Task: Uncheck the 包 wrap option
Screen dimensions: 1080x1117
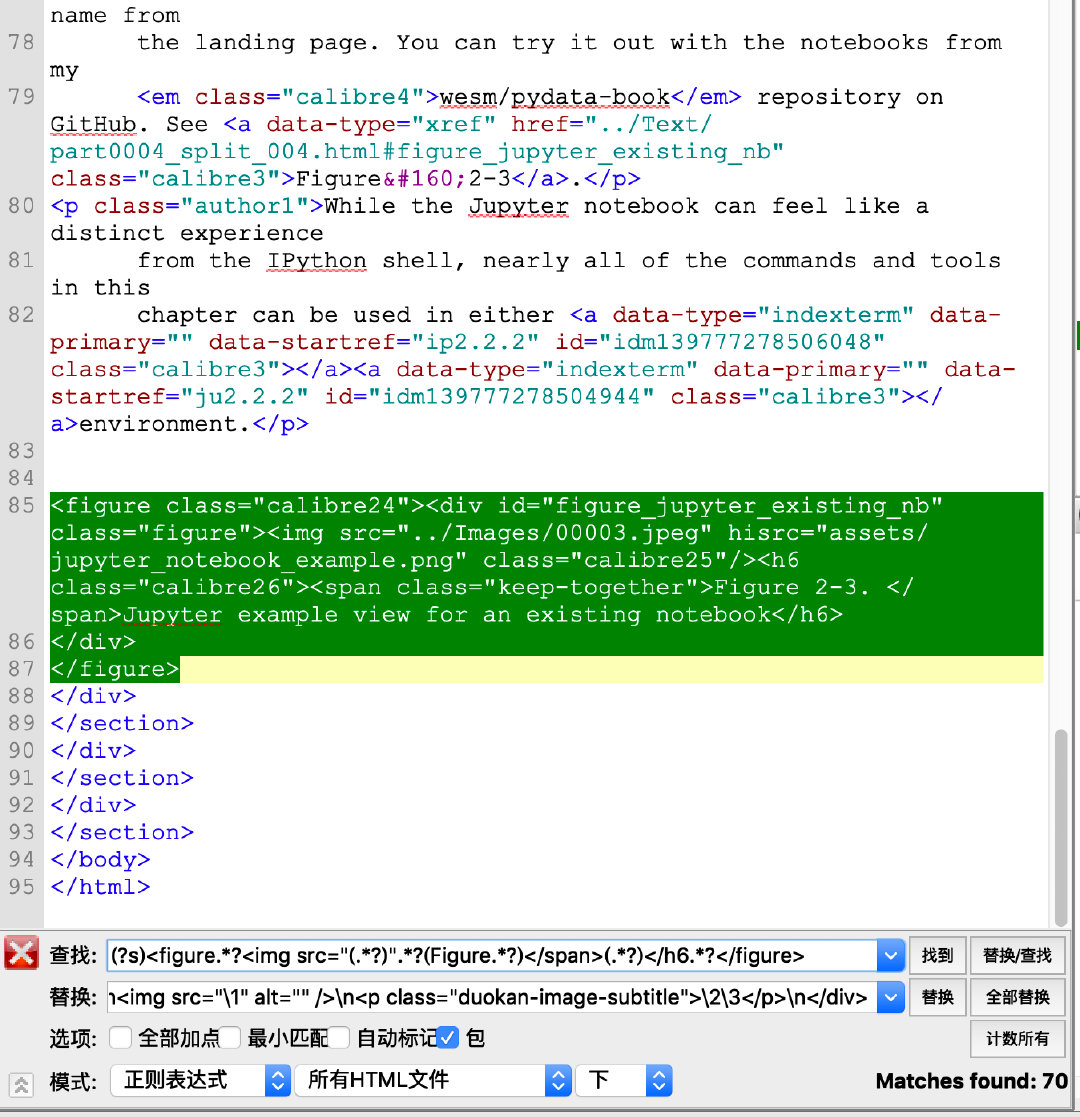Action: pos(447,1038)
